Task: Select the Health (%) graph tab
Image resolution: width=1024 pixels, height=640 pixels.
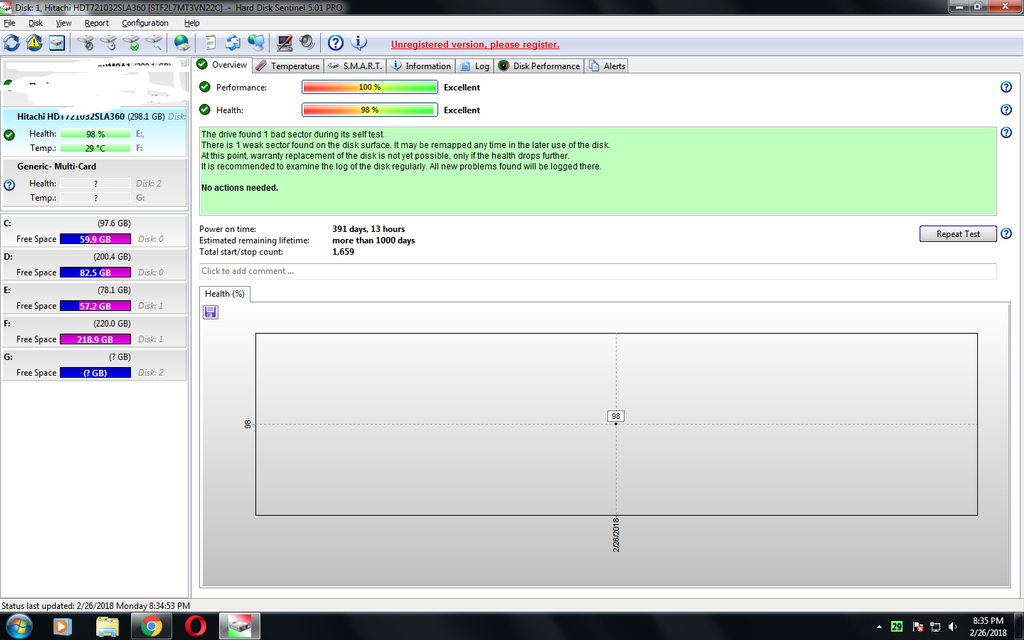Action: click(225, 294)
